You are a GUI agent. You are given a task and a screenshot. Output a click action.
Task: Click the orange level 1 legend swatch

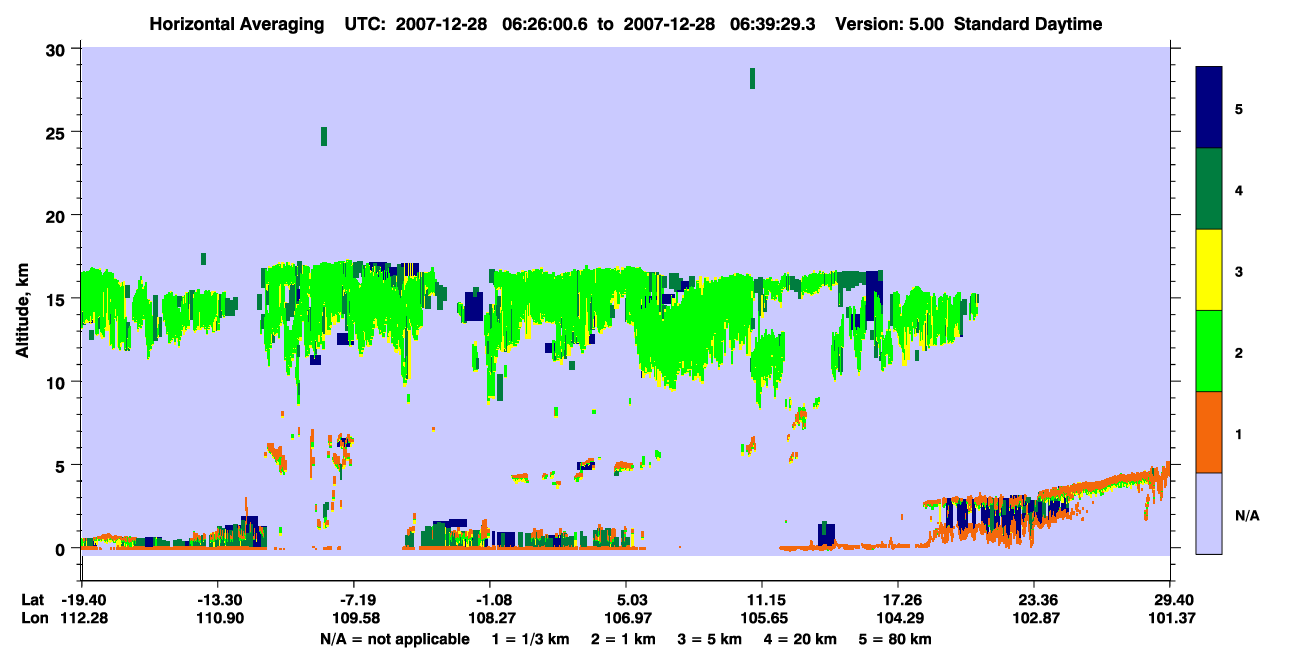[x=1209, y=432]
